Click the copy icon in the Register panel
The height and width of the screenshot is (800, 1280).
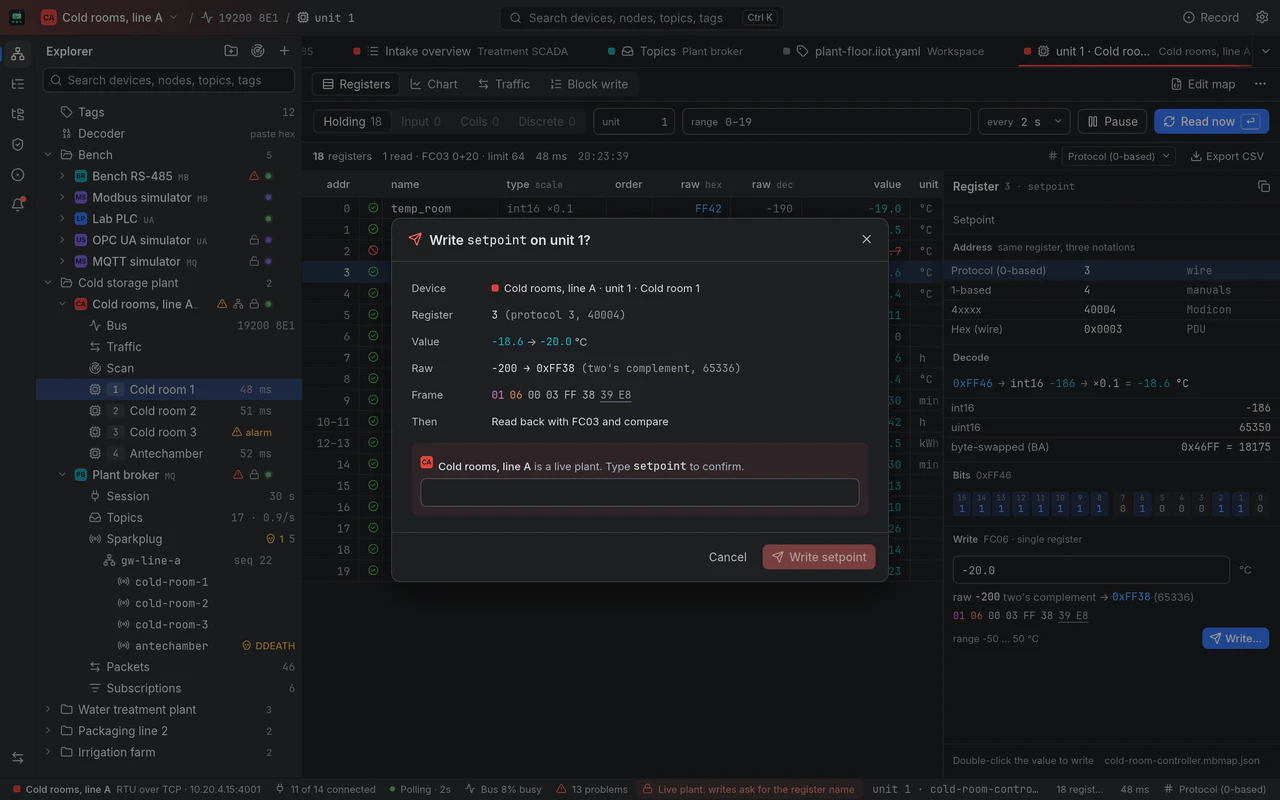click(x=1263, y=186)
